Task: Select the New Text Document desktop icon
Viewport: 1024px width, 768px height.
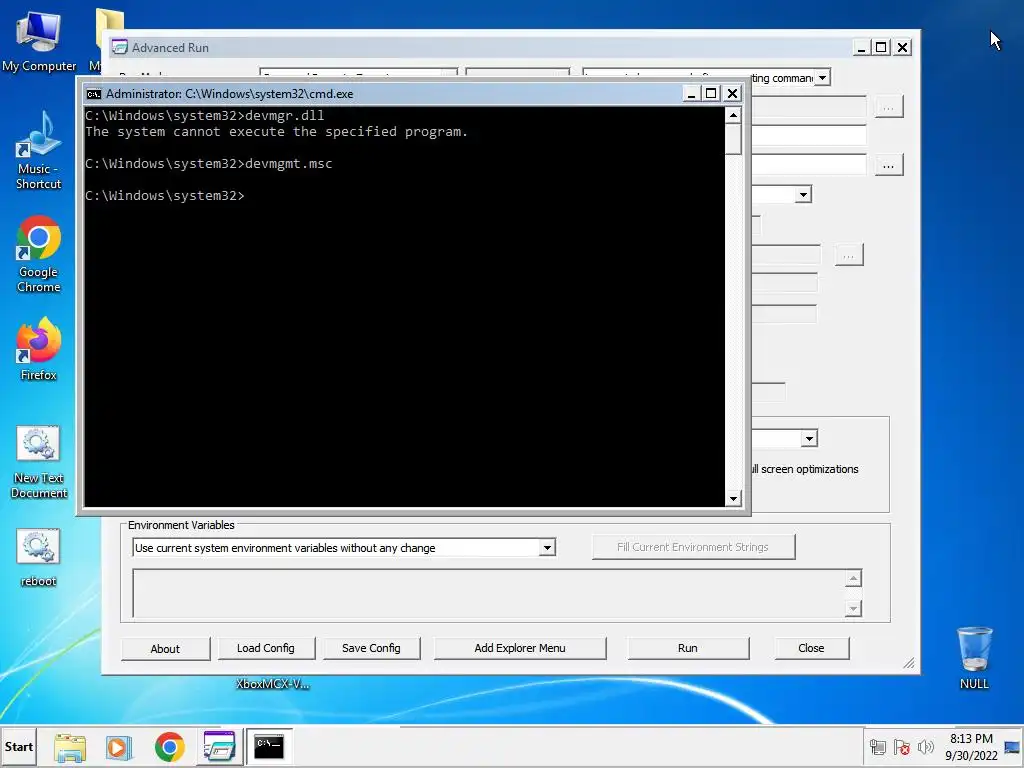Action: (39, 462)
